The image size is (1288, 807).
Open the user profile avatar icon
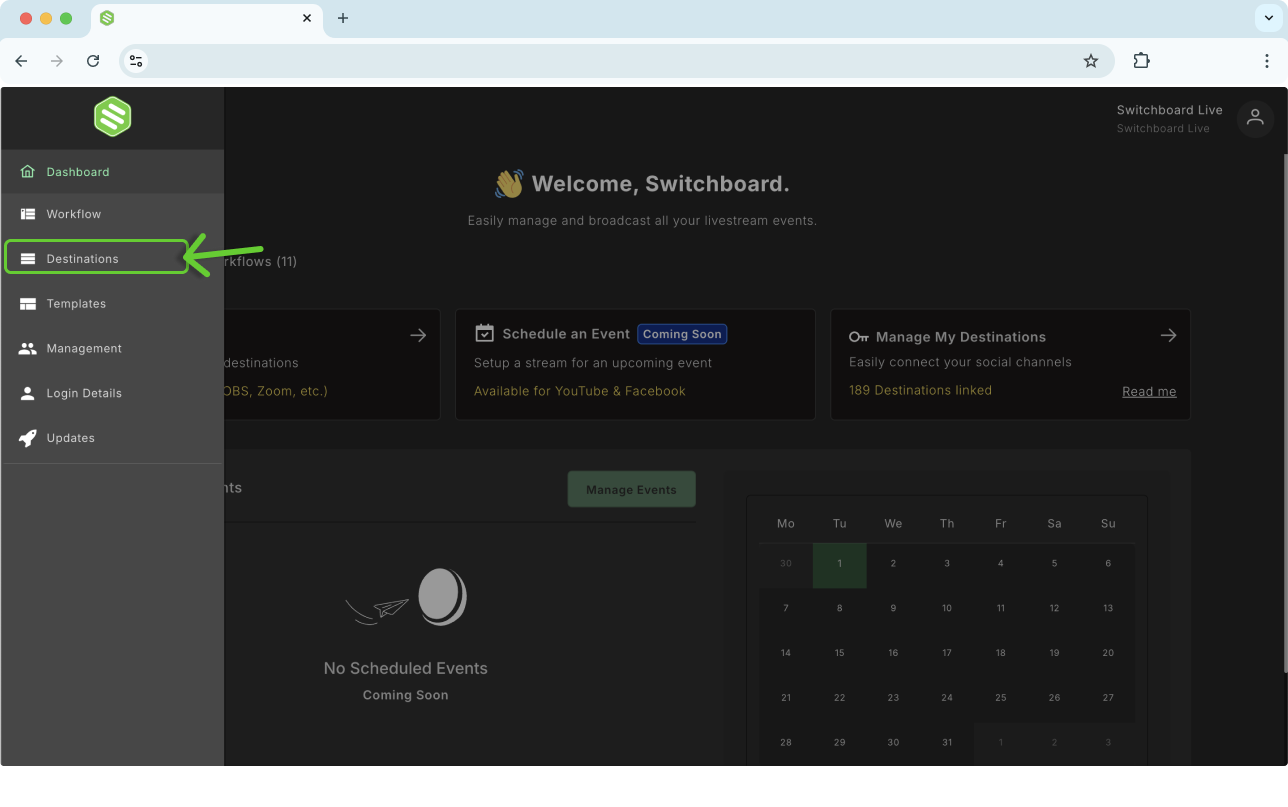tap(1255, 119)
